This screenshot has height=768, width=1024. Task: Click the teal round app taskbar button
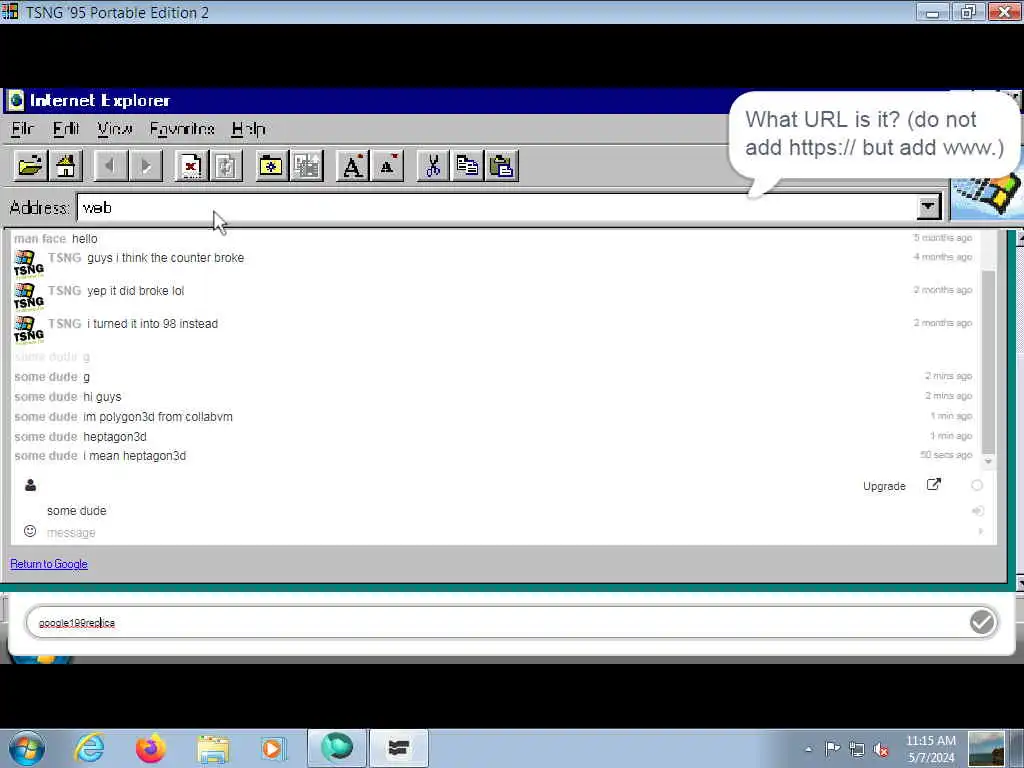337,748
